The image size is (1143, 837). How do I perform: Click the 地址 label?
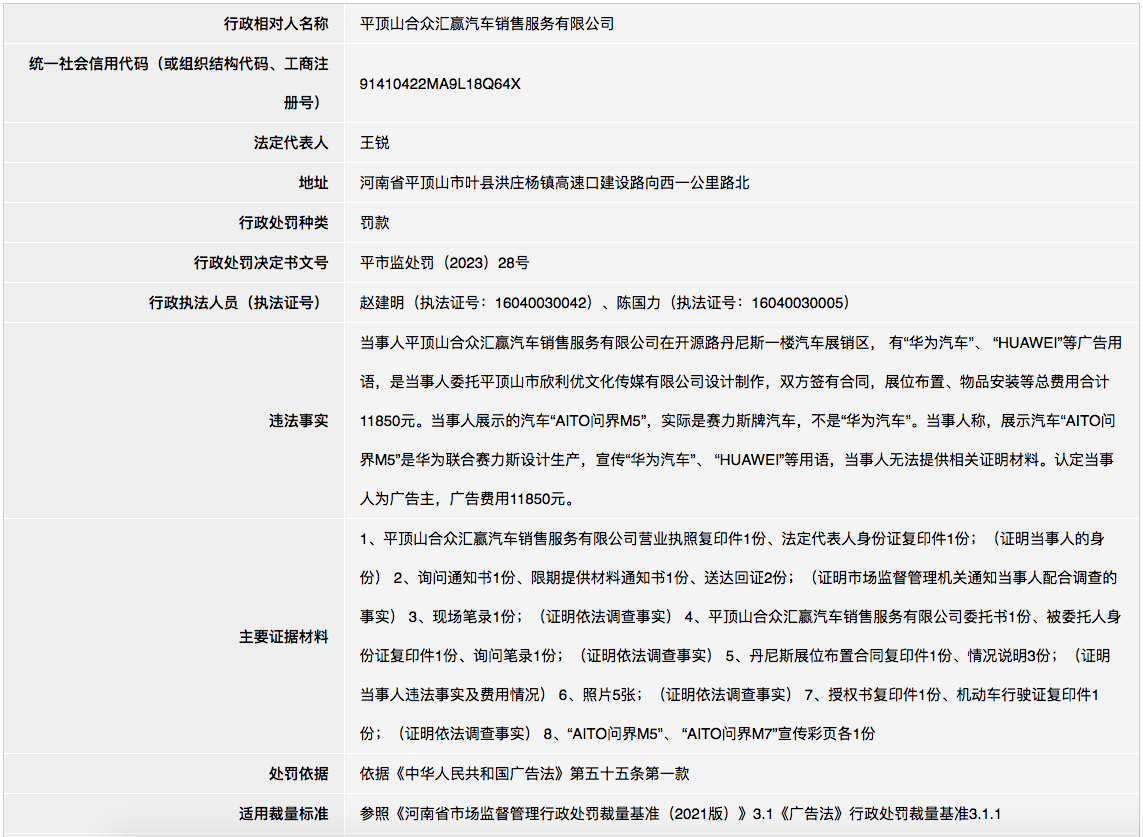pyautogui.click(x=313, y=183)
